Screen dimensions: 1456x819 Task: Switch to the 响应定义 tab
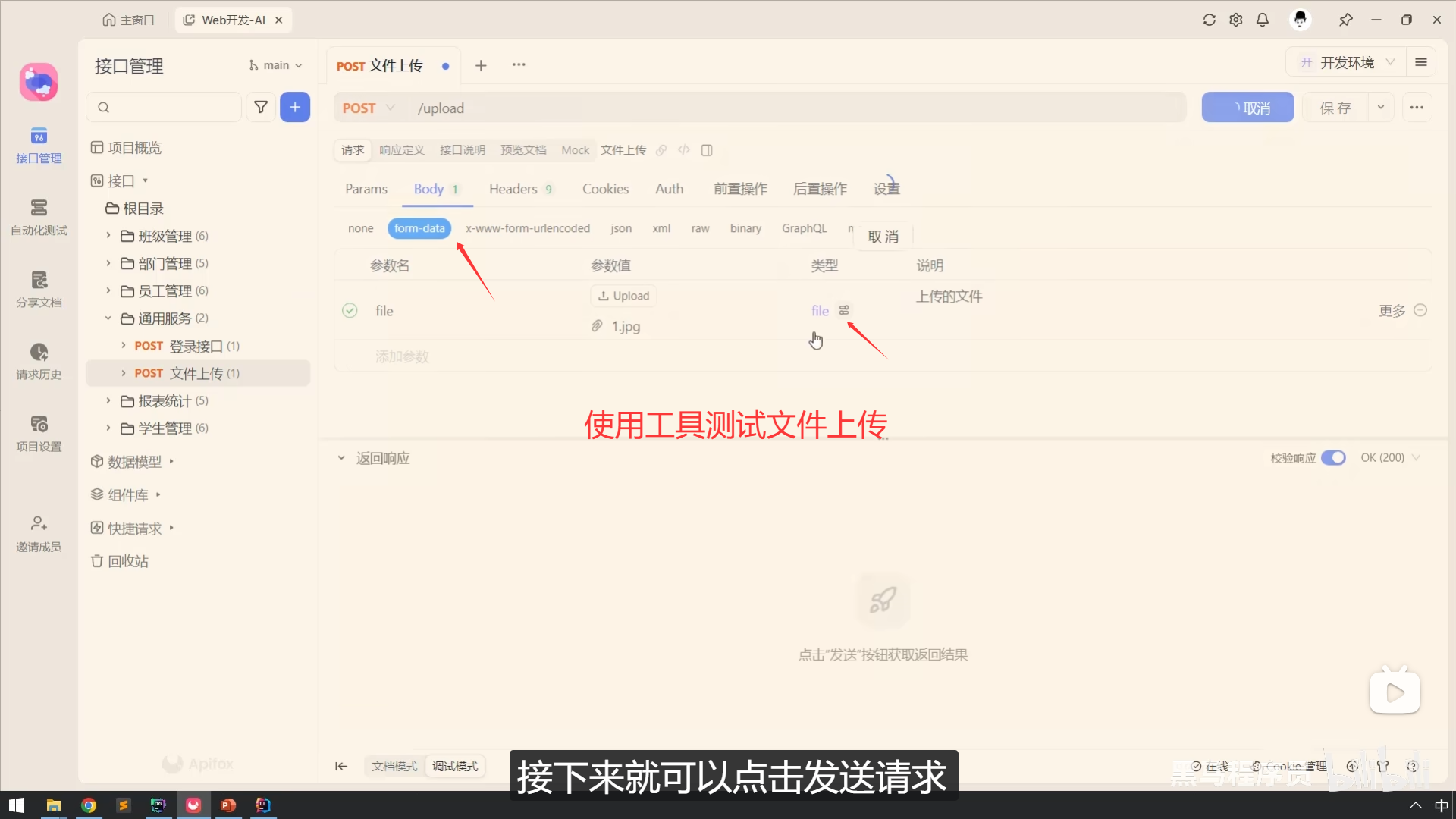(x=401, y=150)
